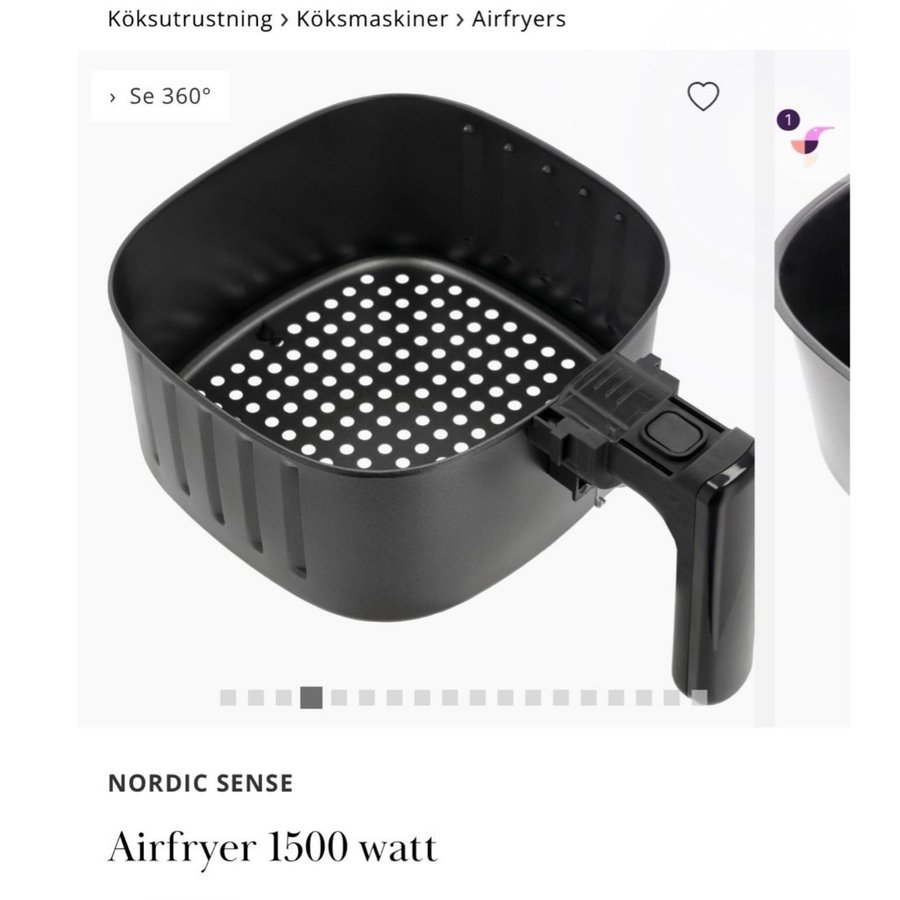This screenshot has height=900, width=900.
Task: Select the sixth image carousel dot
Action: coord(367,698)
